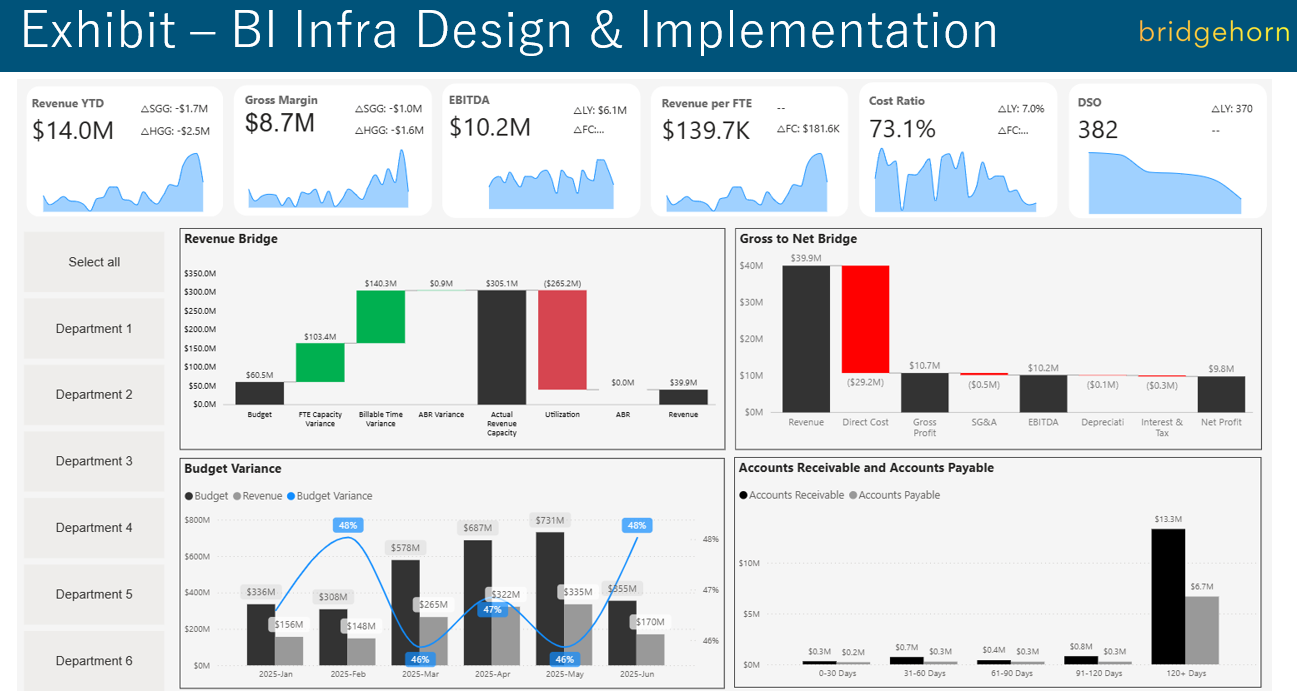This screenshot has height=699, width=1297.
Task: Select the $336M budget bar for 2025-Jan
Action: (x=260, y=634)
